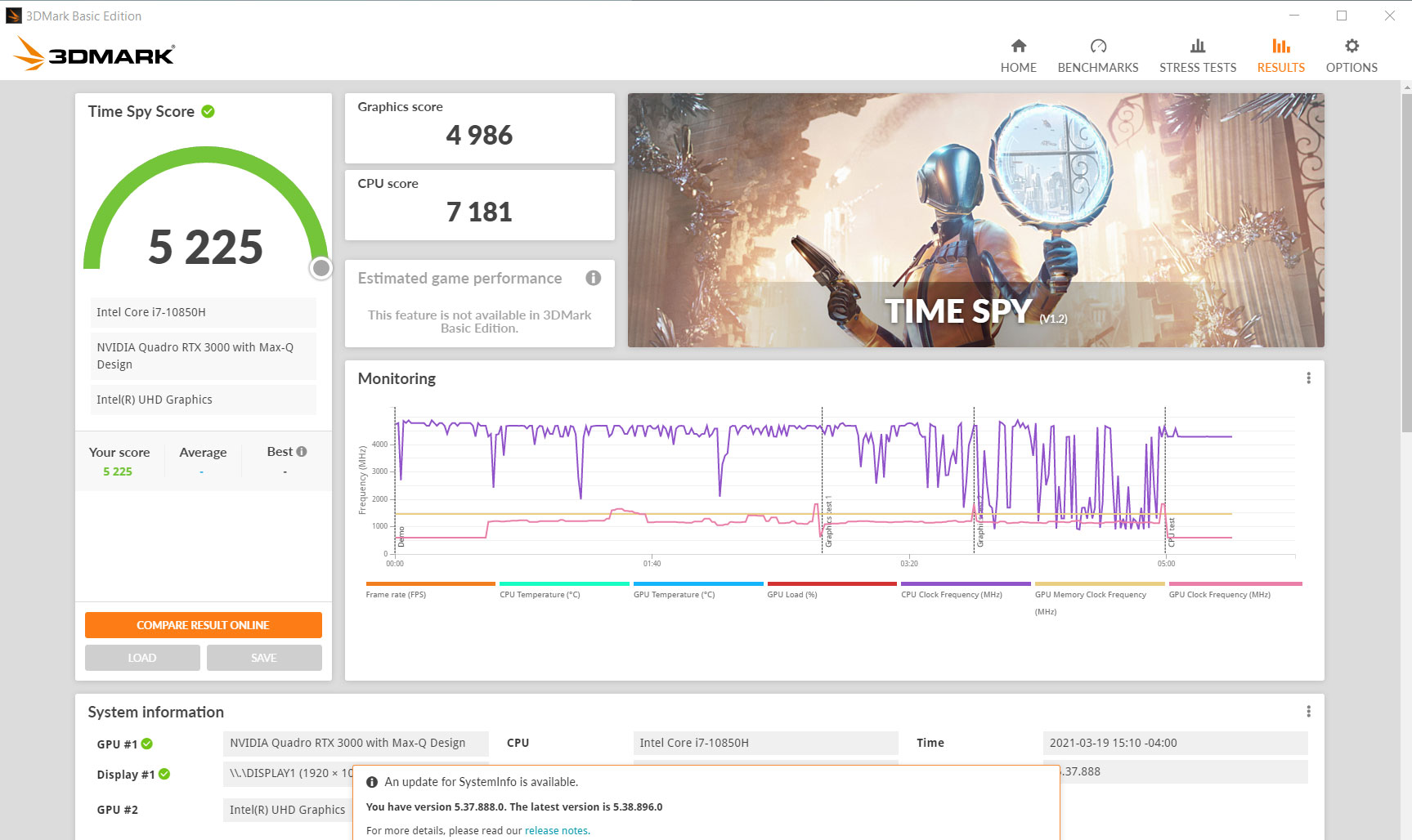Toggle GPU Temperature legend series
The width and height of the screenshot is (1412, 840).
(698, 590)
